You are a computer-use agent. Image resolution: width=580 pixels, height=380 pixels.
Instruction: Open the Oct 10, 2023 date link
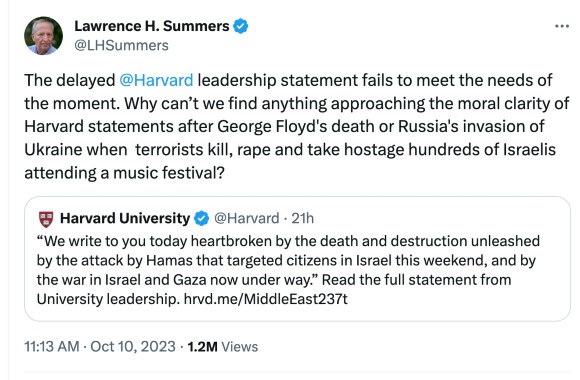coord(133,347)
